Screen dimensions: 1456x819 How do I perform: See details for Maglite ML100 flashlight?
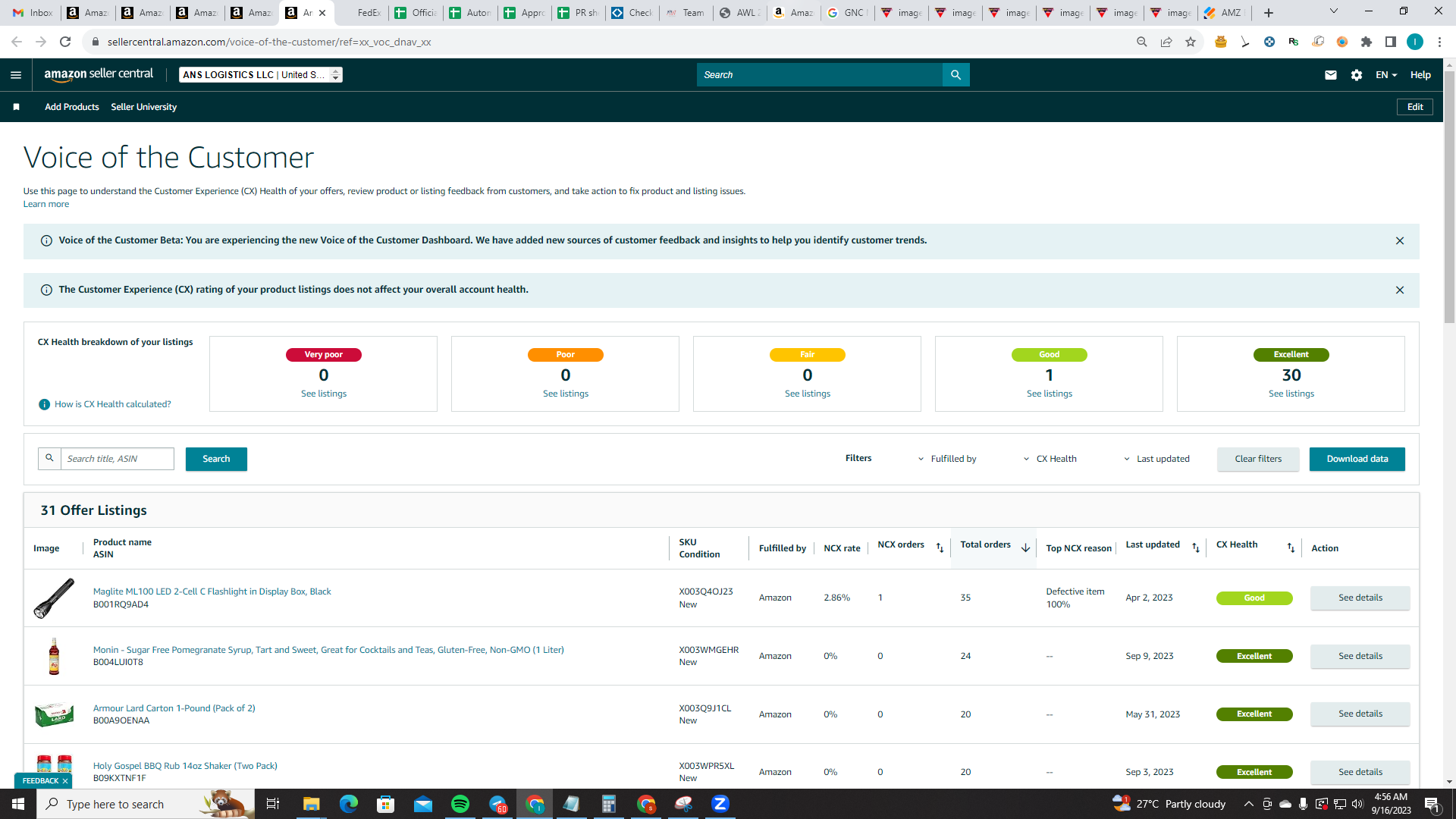[x=1360, y=598]
